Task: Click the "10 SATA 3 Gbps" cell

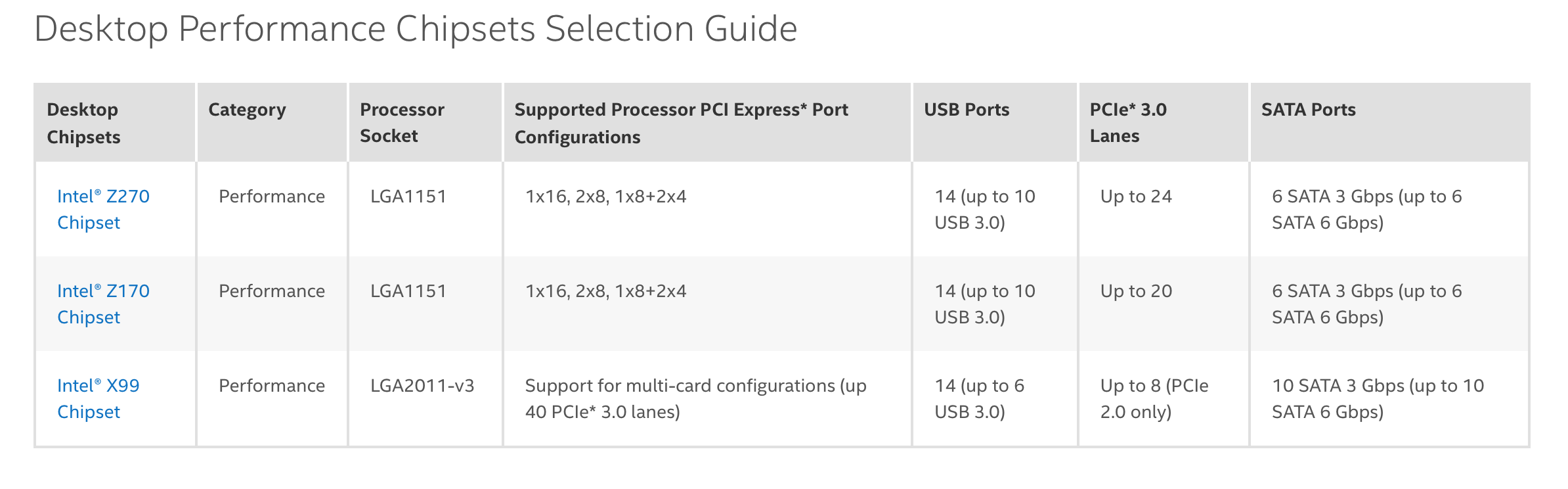Action: pos(1378,398)
